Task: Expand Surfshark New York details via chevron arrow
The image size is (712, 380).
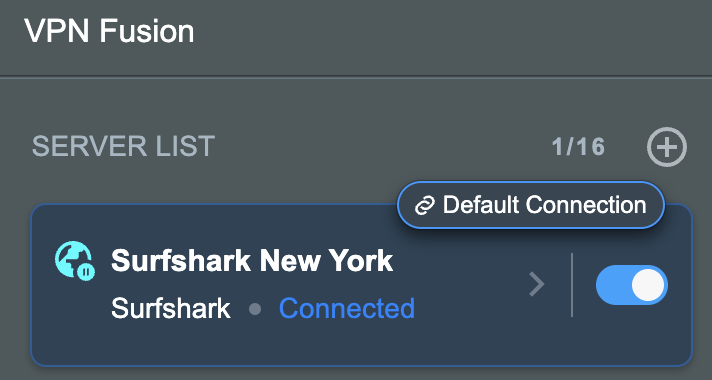Action: (537, 285)
